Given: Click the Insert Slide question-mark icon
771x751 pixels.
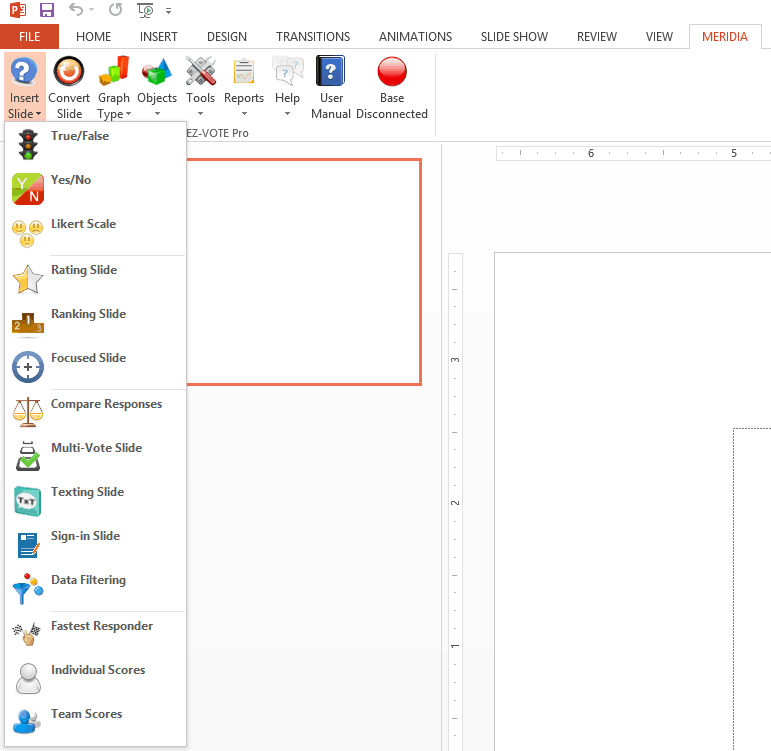Looking at the screenshot, I should (x=24, y=72).
